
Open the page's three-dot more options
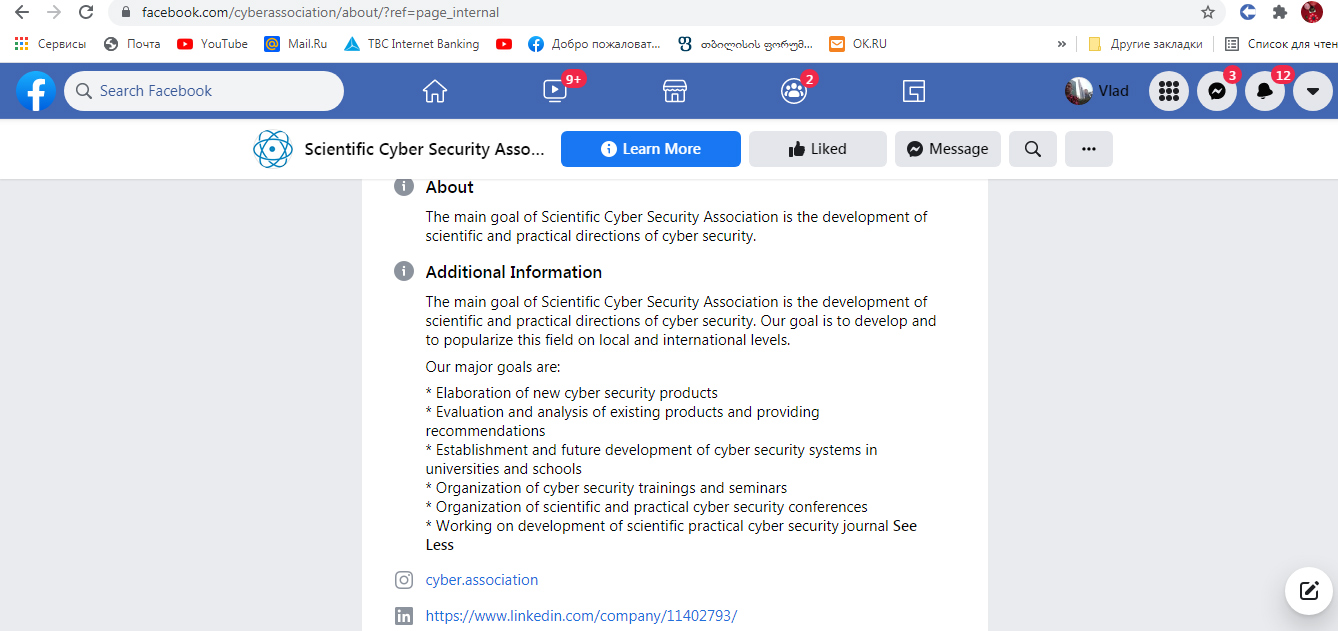pyautogui.click(x=1089, y=149)
